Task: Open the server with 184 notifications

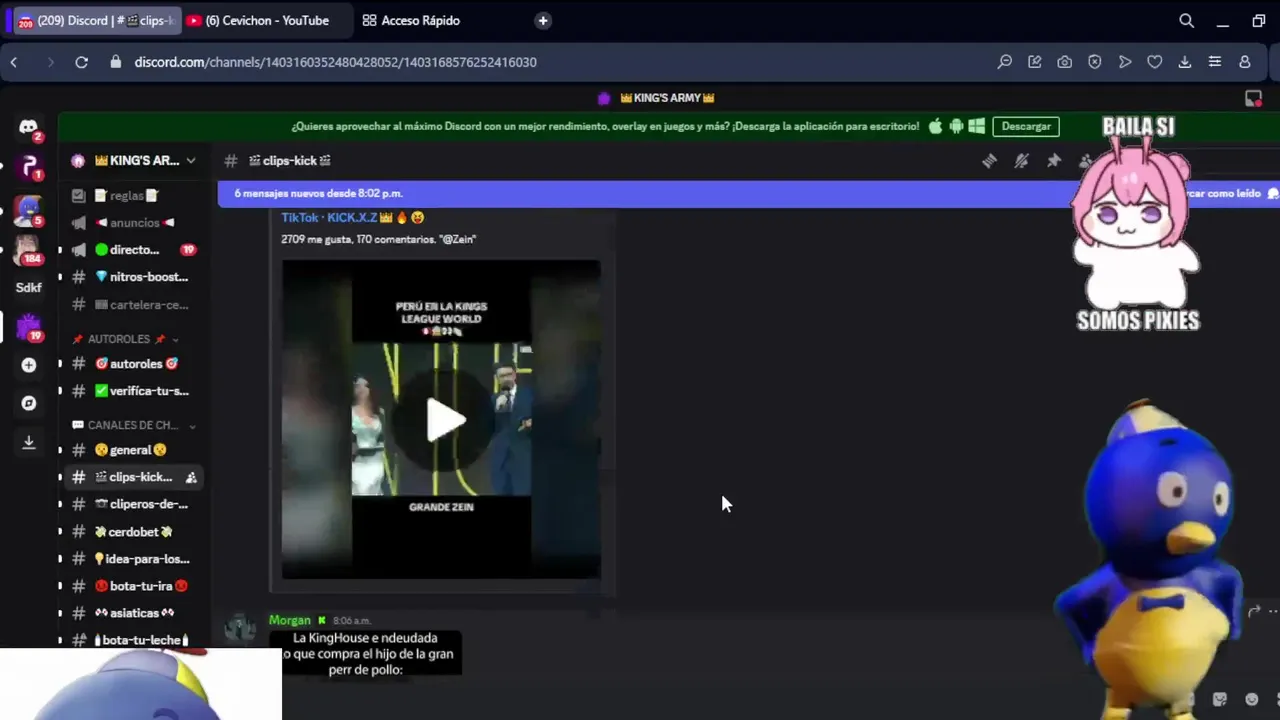Action: pos(28,248)
